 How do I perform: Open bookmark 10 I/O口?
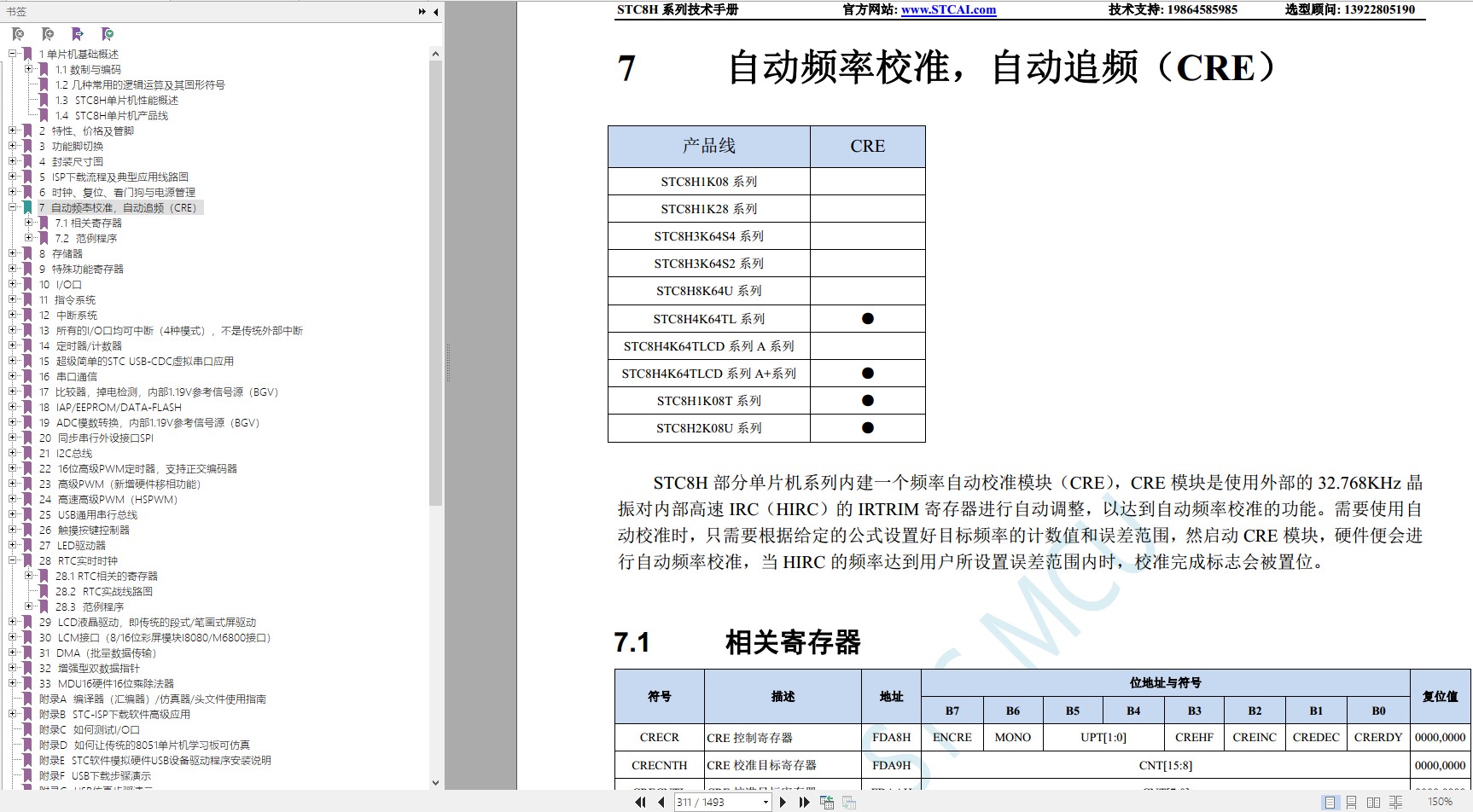(61, 284)
